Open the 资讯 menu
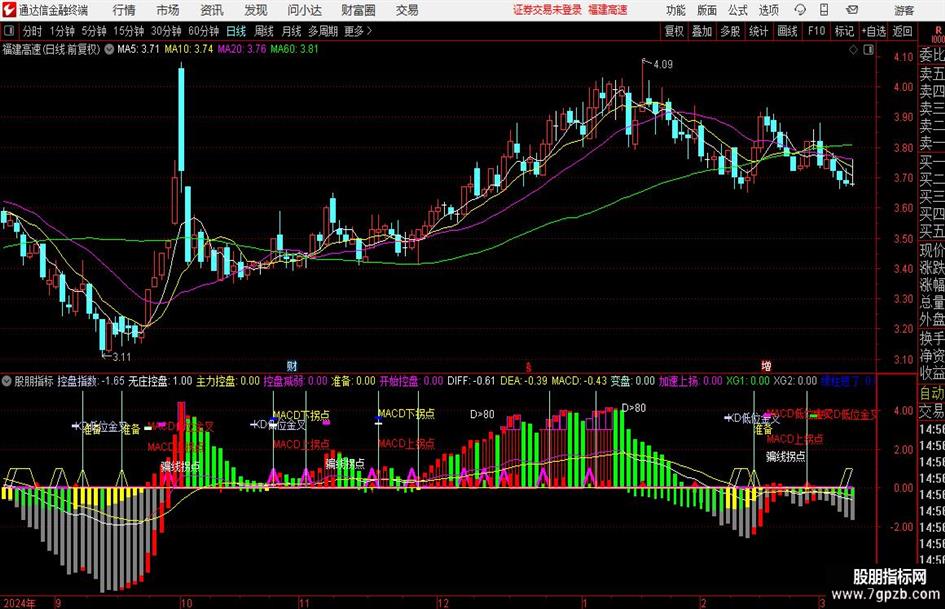 pyautogui.click(x=212, y=10)
